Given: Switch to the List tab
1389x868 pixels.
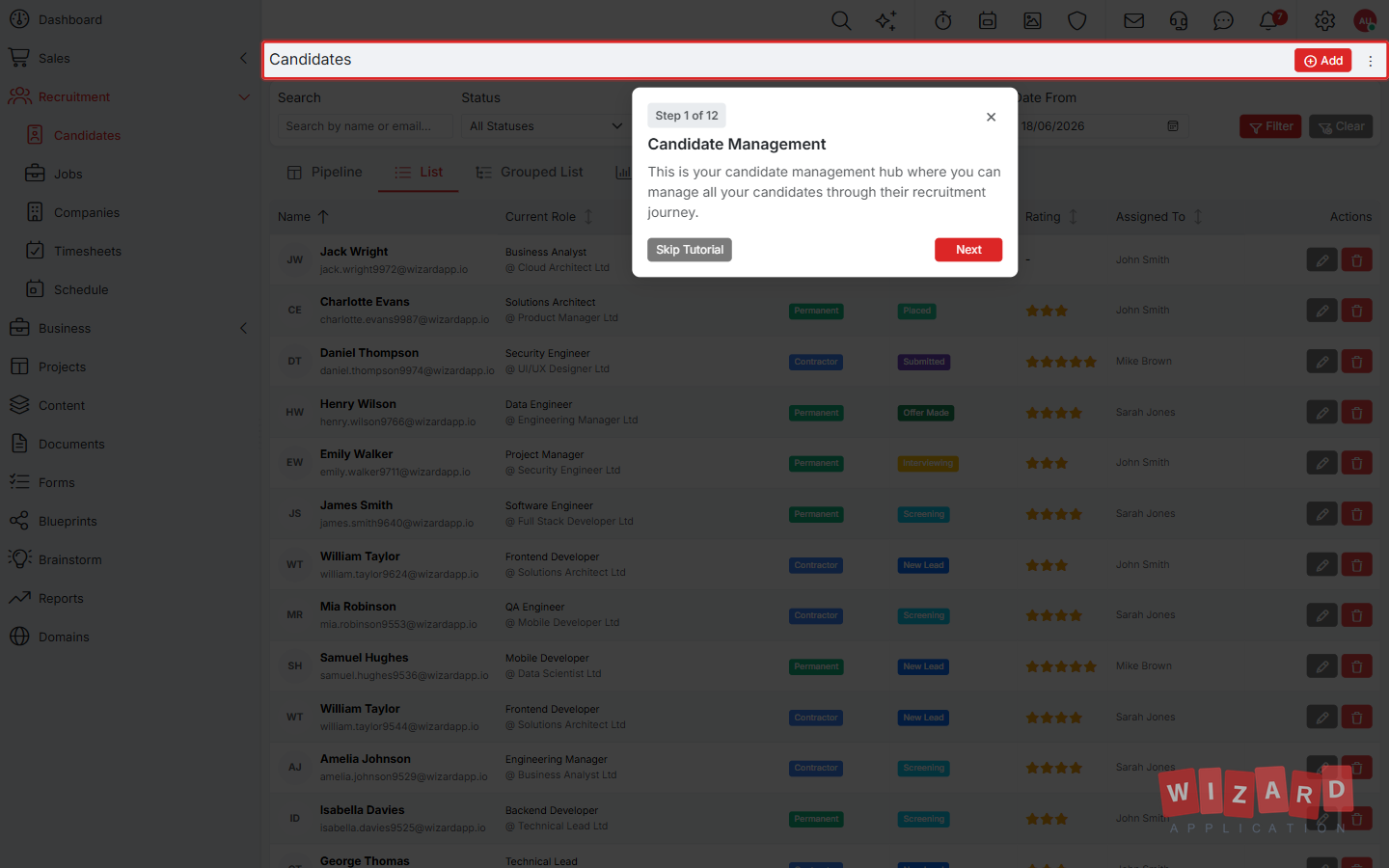Looking at the screenshot, I should [x=419, y=172].
